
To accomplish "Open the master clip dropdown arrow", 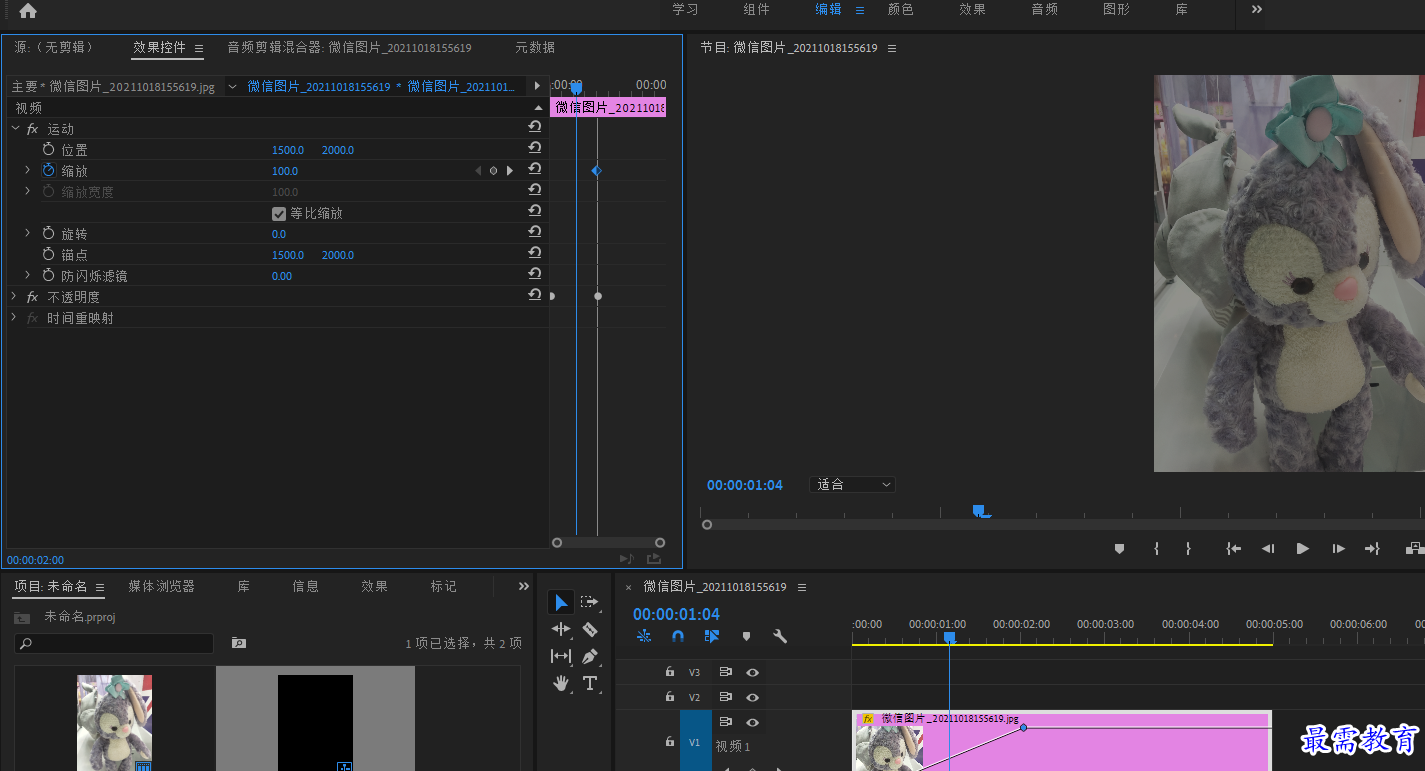I will pyautogui.click(x=232, y=86).
